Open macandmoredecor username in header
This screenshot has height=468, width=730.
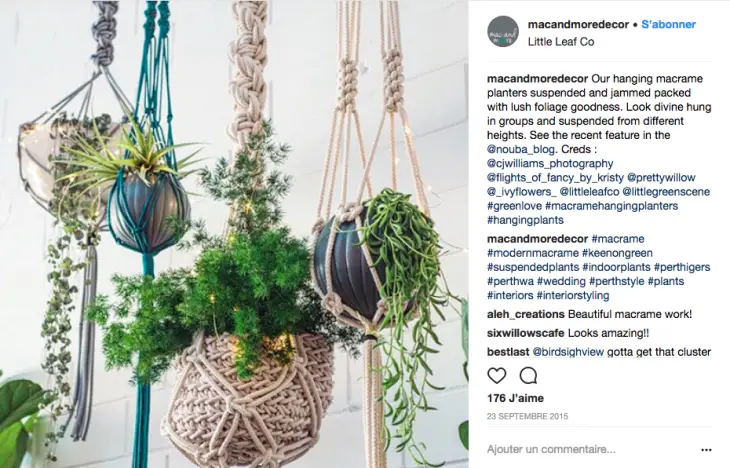click(x=578, y=25)
